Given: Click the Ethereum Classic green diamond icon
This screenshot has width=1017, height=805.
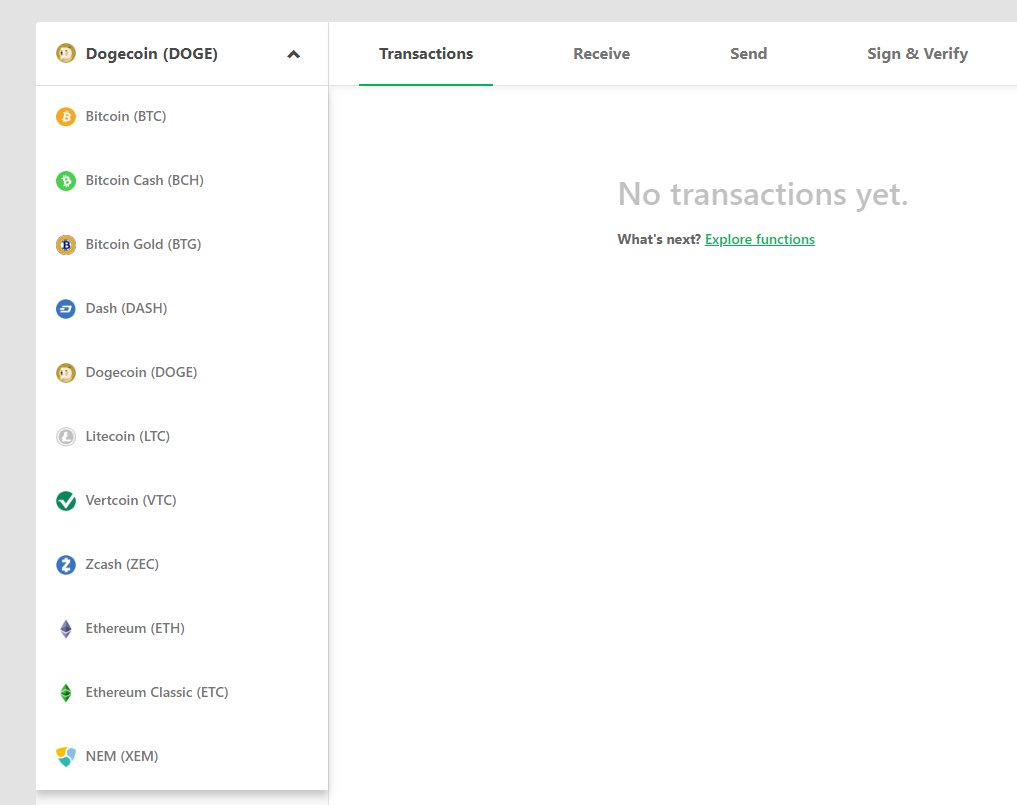Looking at the screenshot, I should coord(66,693).
